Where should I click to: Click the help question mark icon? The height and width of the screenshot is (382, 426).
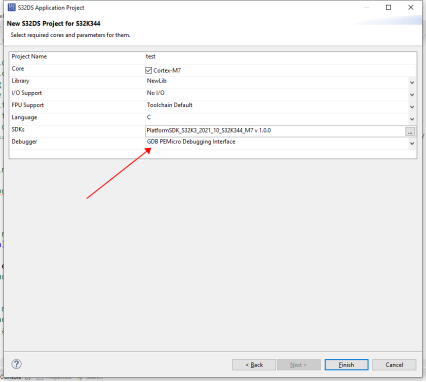16,364
